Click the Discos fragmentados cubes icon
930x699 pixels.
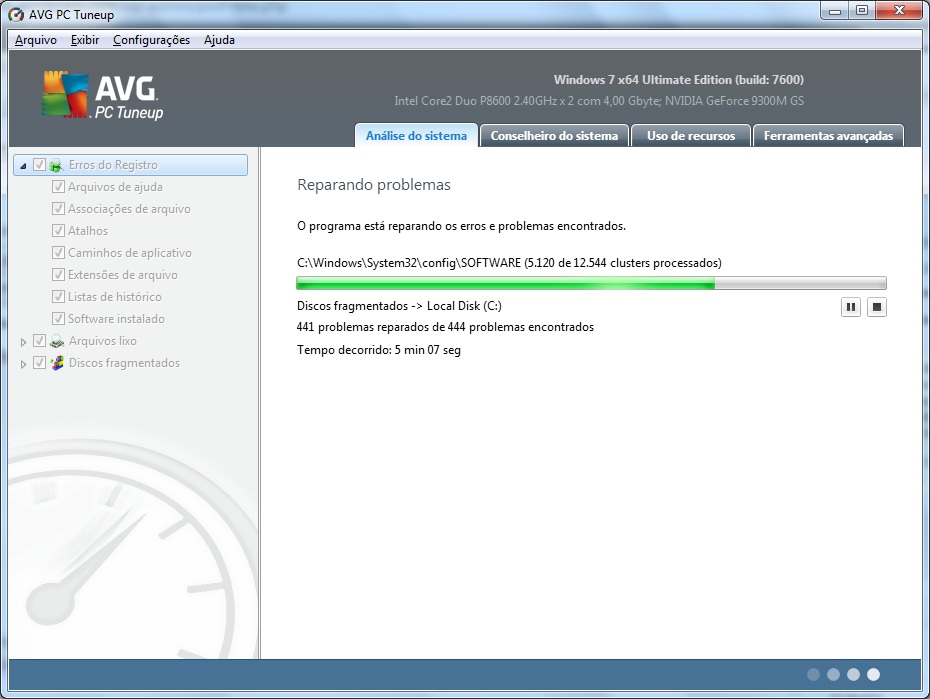(56, 363)
